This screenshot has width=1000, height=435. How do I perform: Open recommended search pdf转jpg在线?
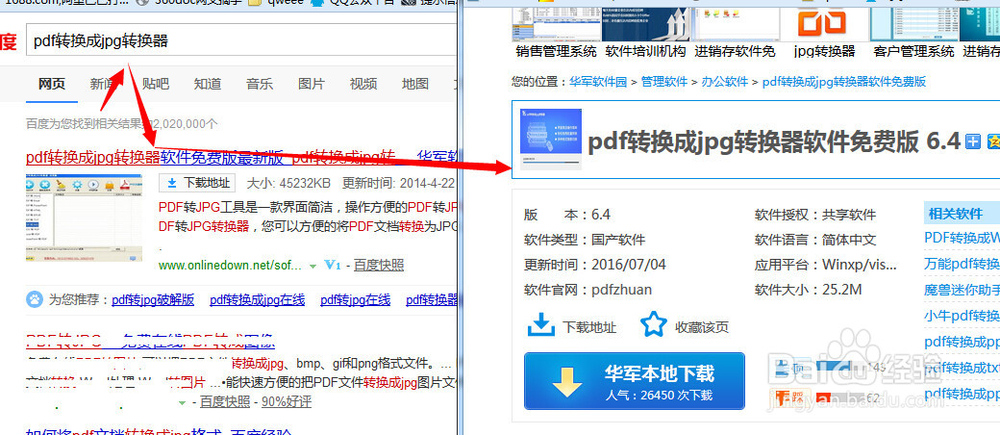[355, 299]
